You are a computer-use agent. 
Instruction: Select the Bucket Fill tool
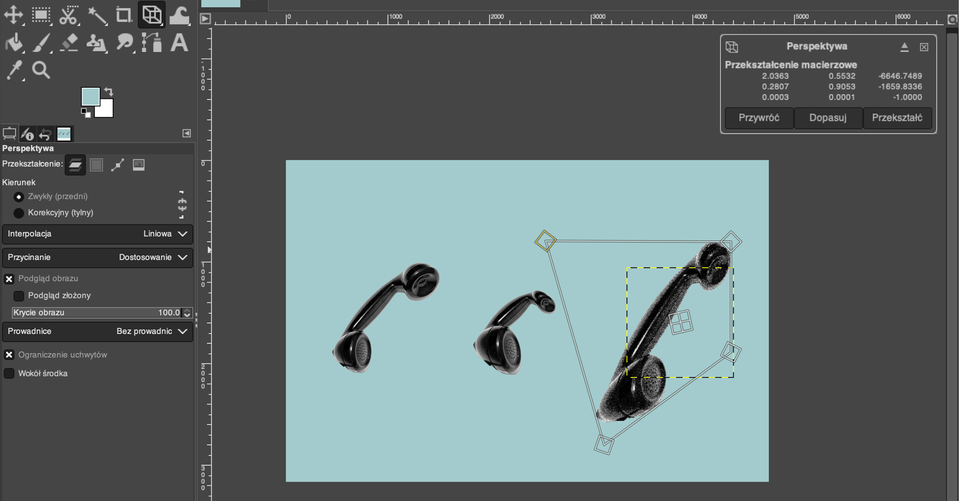pyautogui.click(x=14, y=43)
